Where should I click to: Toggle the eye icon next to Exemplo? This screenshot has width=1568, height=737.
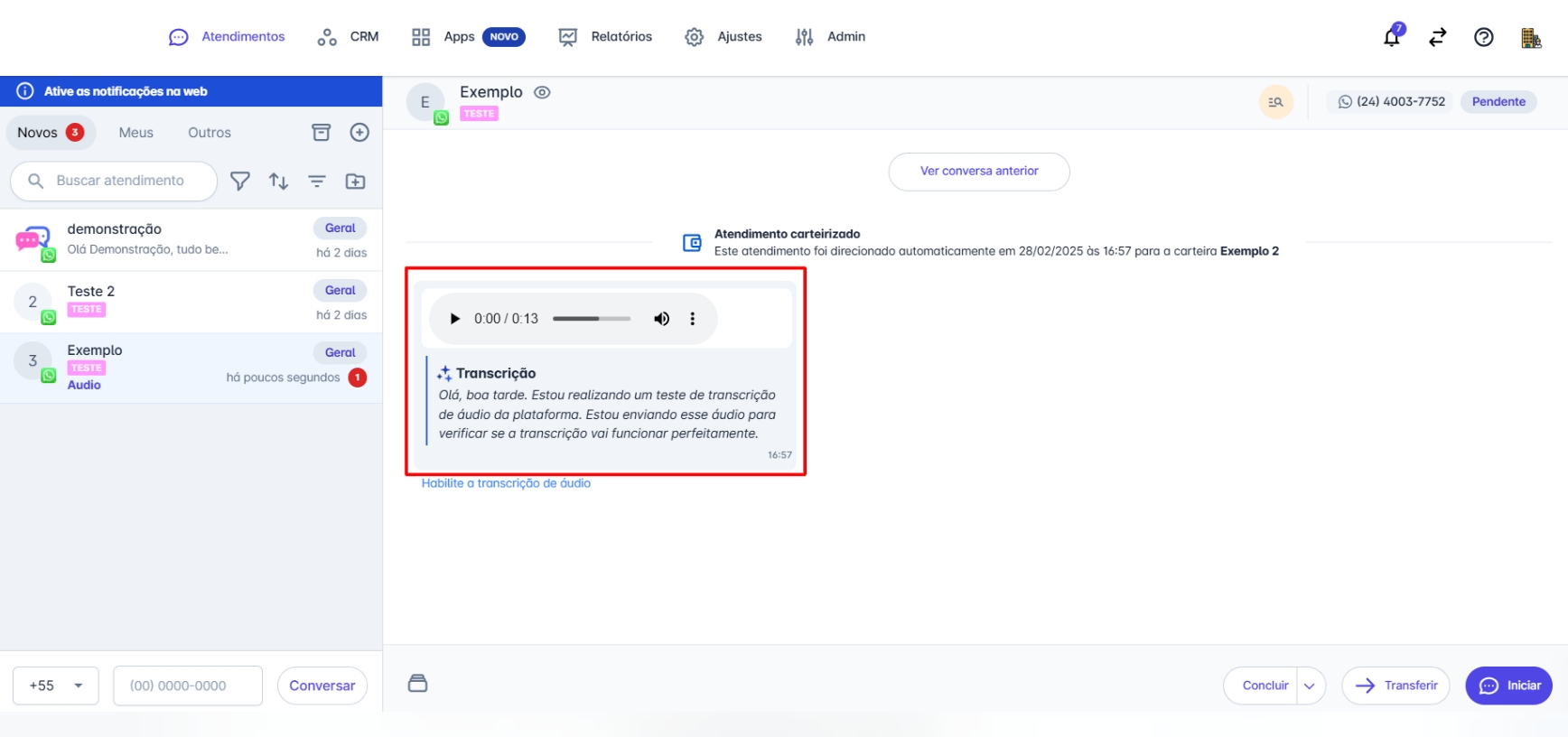pos(542,92)
